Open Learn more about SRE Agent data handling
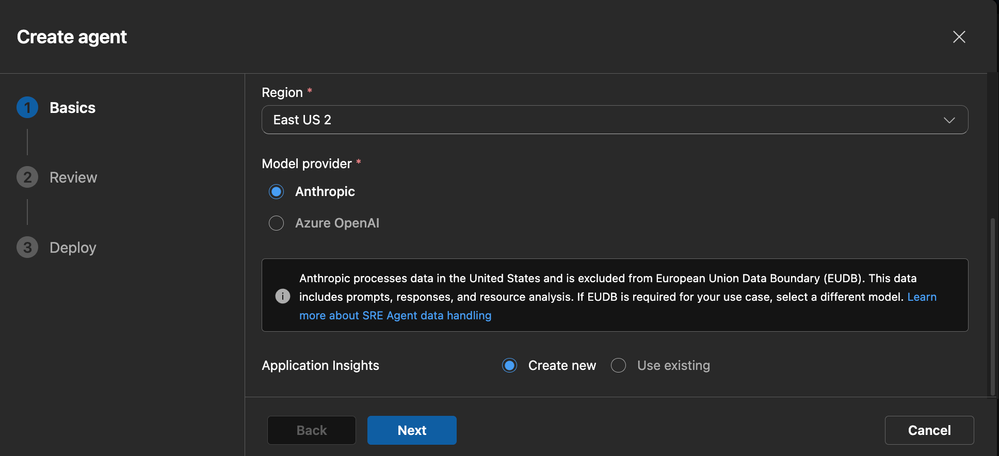Screen dimensions: 999x456 tap(395, 315)
